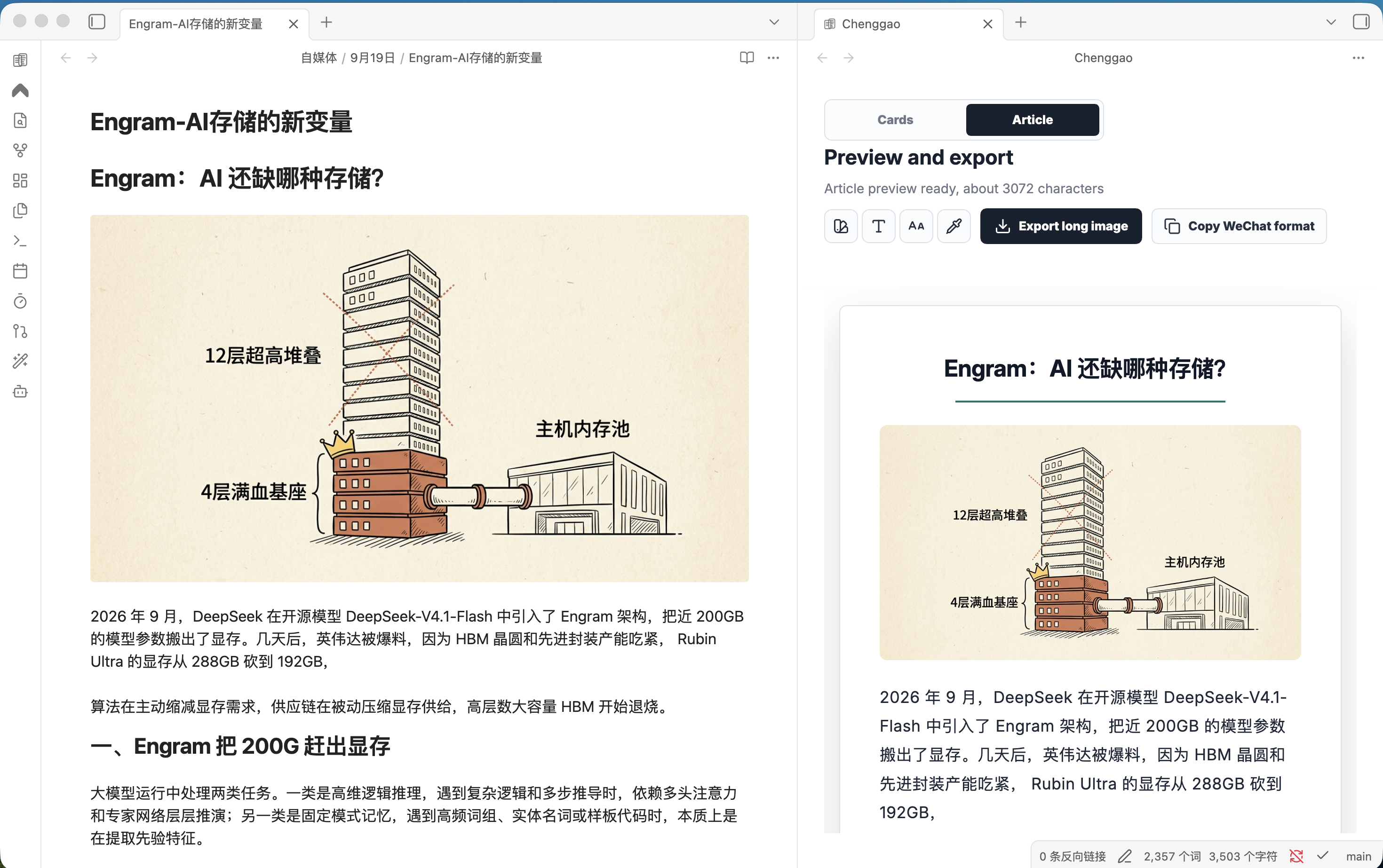Add a new tab in the left pane
Viewport: 1383px width, 868px height.
326,23
